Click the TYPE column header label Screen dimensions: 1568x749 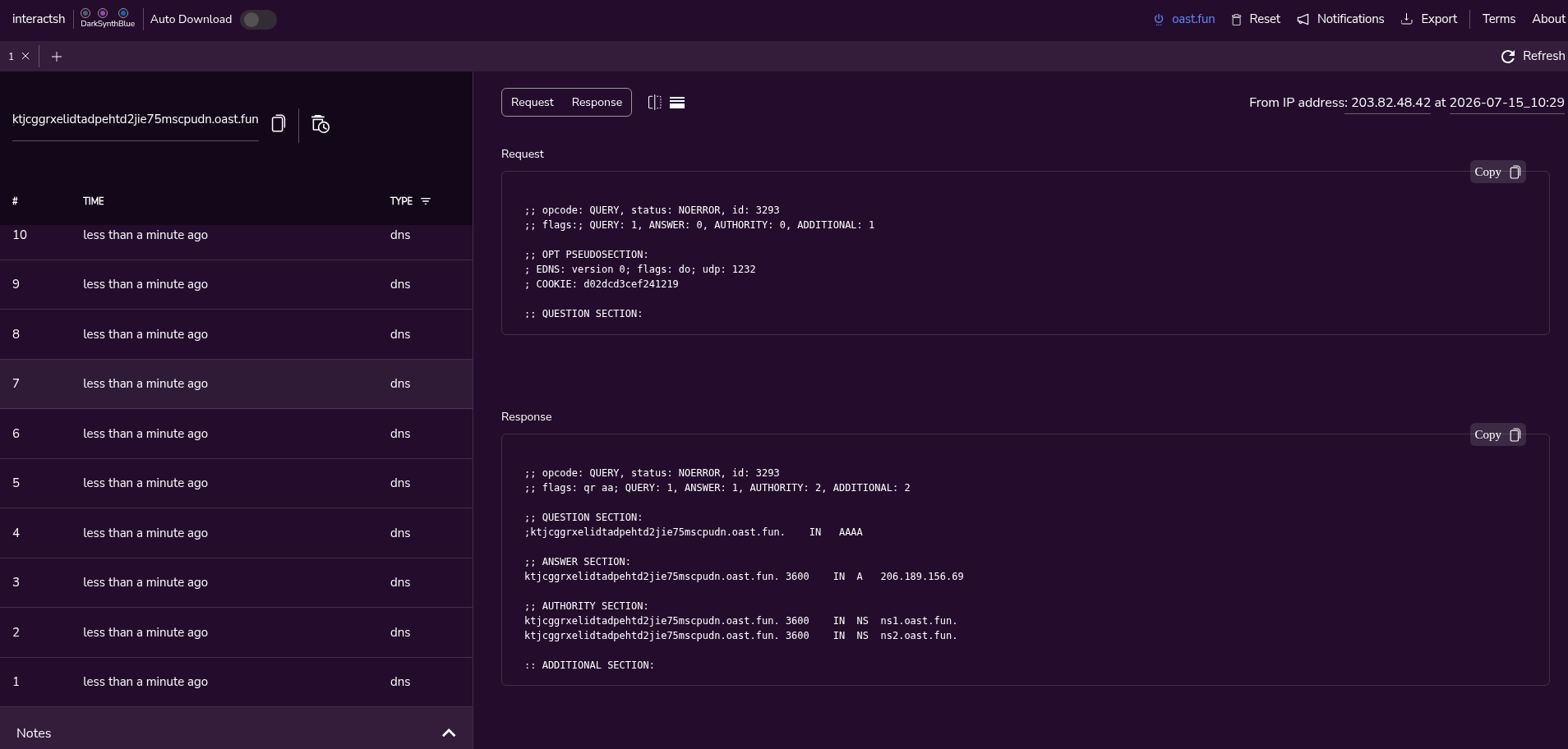tap(401, 201)
